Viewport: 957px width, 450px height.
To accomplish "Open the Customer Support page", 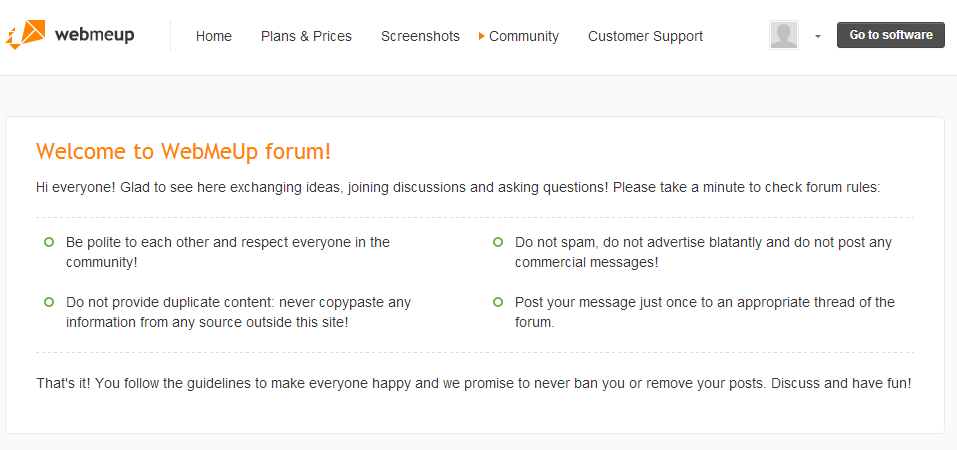I will tap(645, 37).
